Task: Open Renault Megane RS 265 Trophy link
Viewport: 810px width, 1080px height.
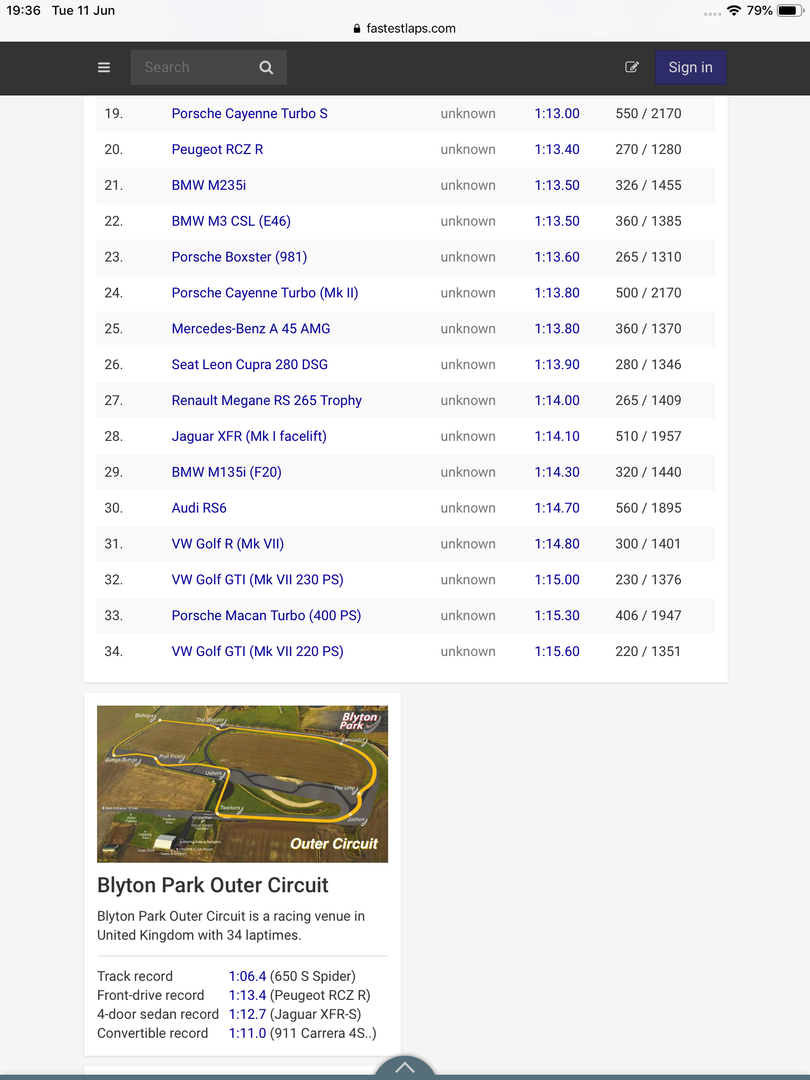Action: tap(267, 400)
